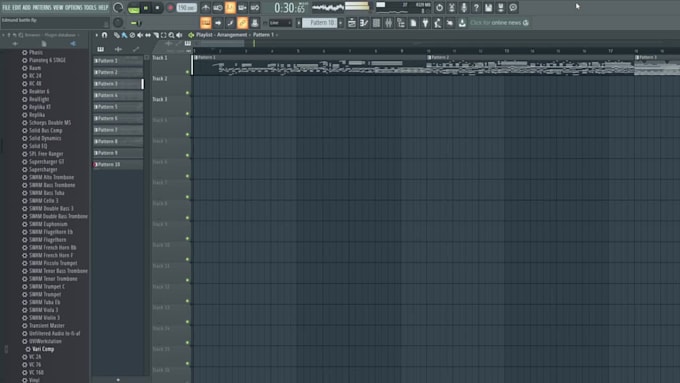Select the Vari Comp plugin in browser
This screenshot has height=383, width=680.
click(43, 349)
